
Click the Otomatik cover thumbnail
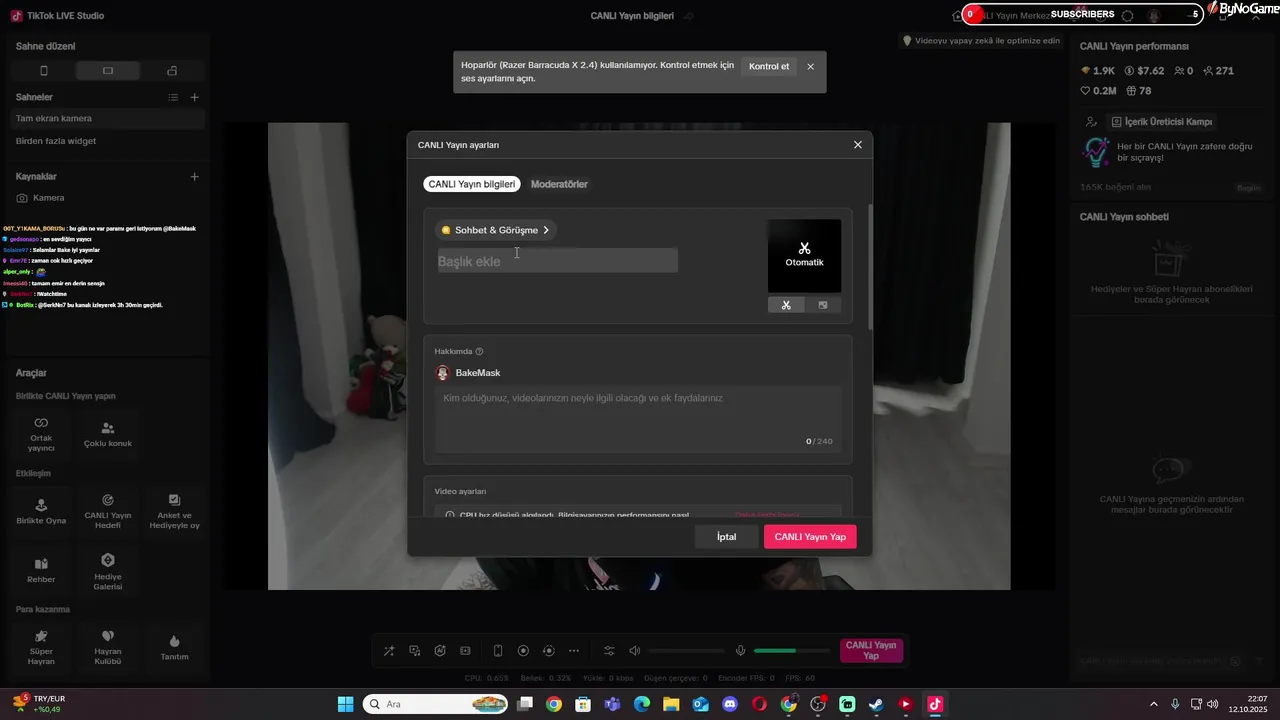pyautogui.click(x=804, y=256)
